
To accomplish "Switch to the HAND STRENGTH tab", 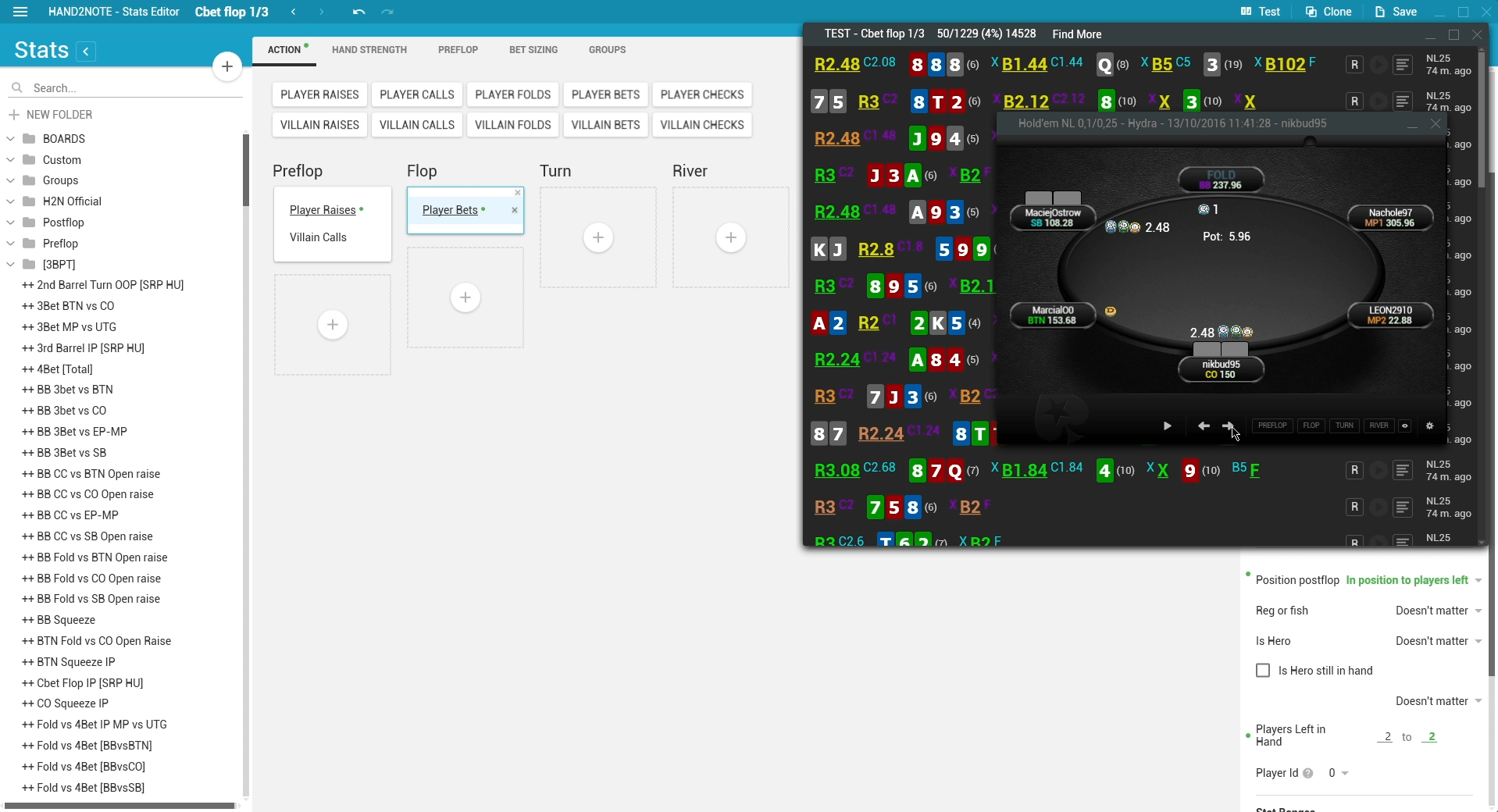I will (369, 50).
